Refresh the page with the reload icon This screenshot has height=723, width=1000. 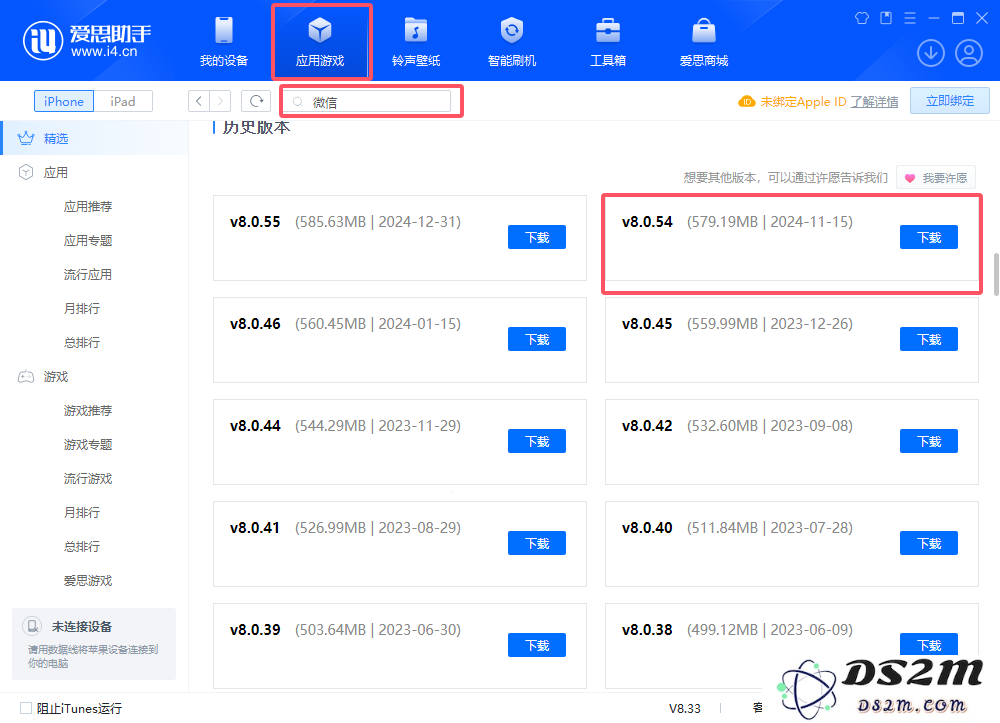click(x=256, y=101)
